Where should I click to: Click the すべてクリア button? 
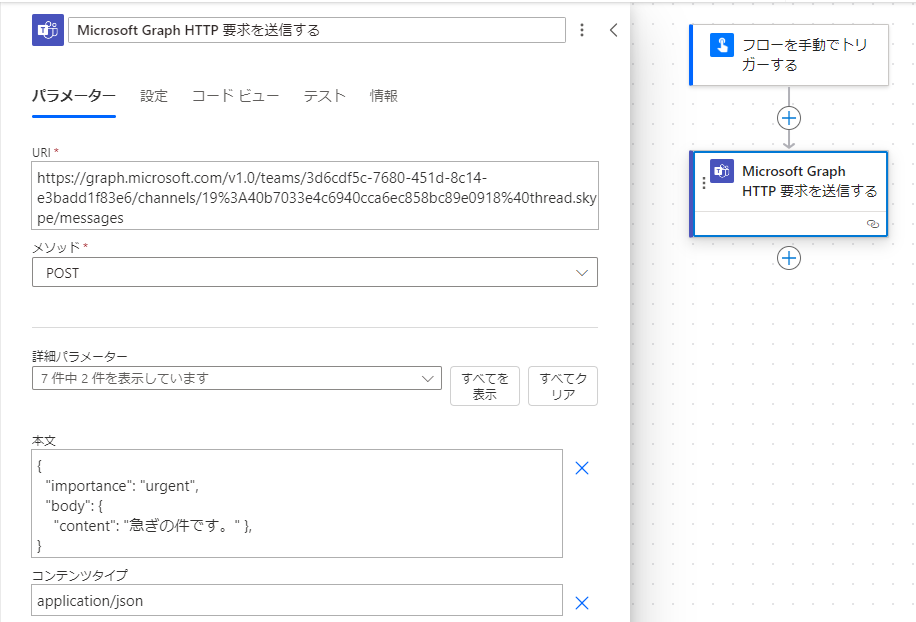(563, 386)
